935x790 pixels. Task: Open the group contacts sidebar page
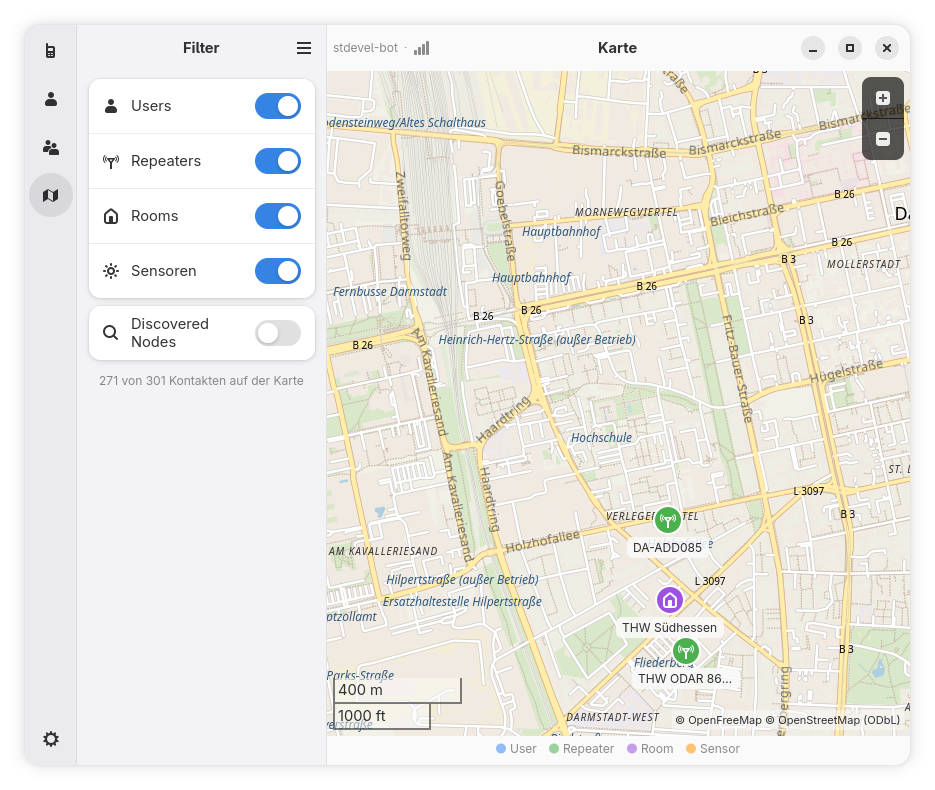point(51,147)
